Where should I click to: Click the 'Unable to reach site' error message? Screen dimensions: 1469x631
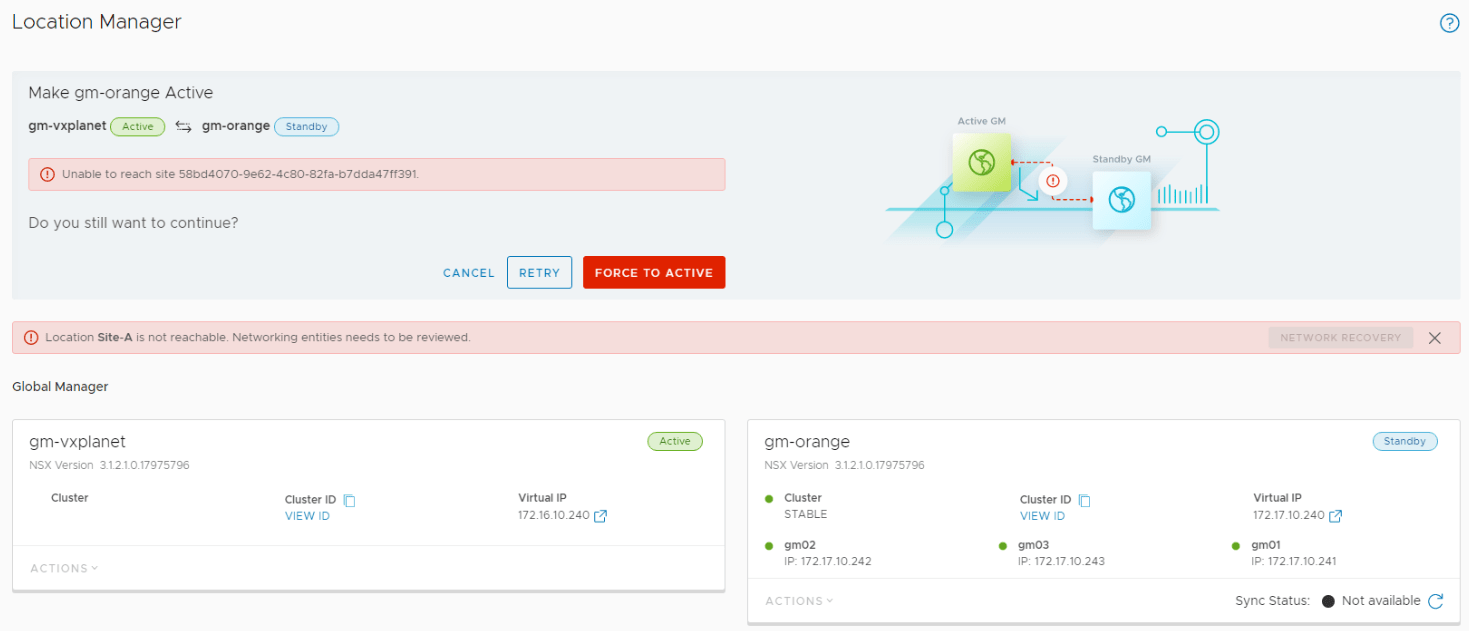click(240, 174)
